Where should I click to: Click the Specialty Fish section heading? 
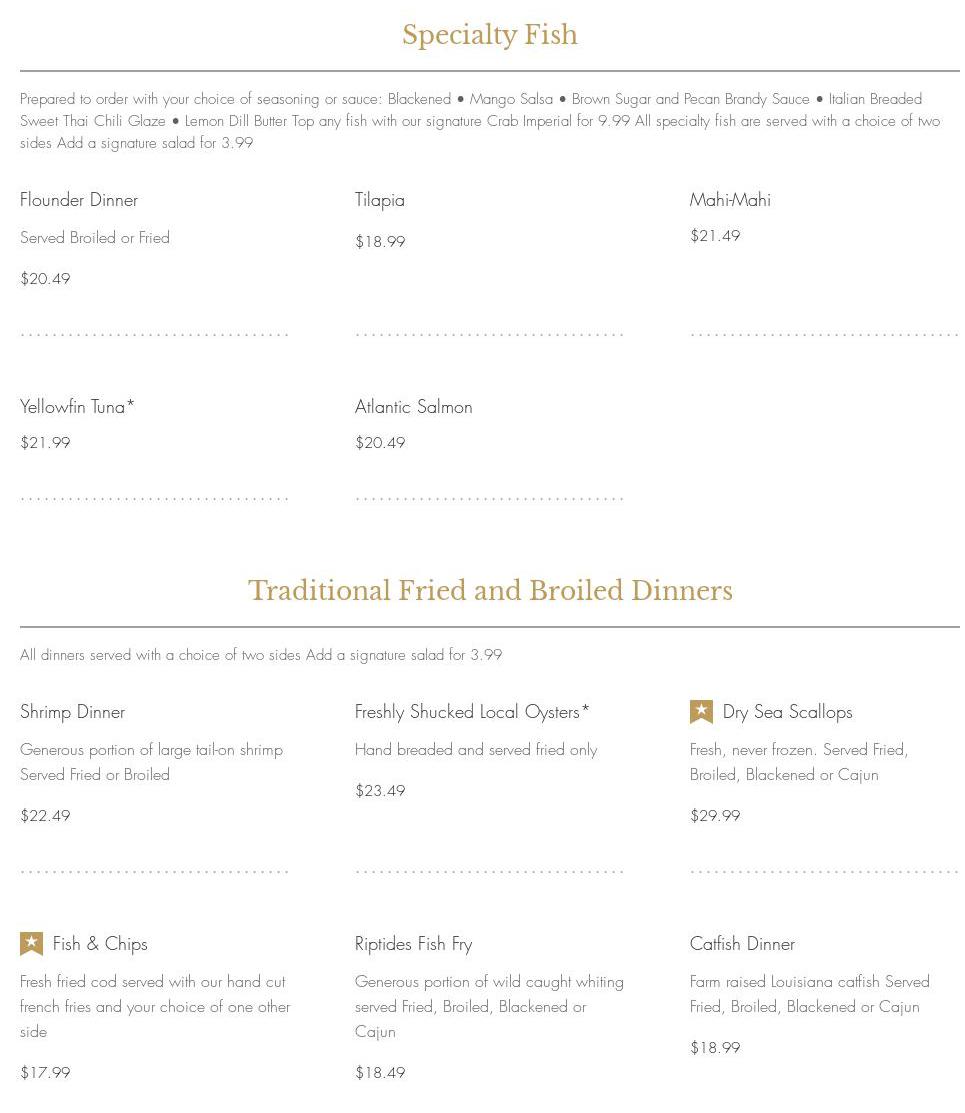coord(490,35)
